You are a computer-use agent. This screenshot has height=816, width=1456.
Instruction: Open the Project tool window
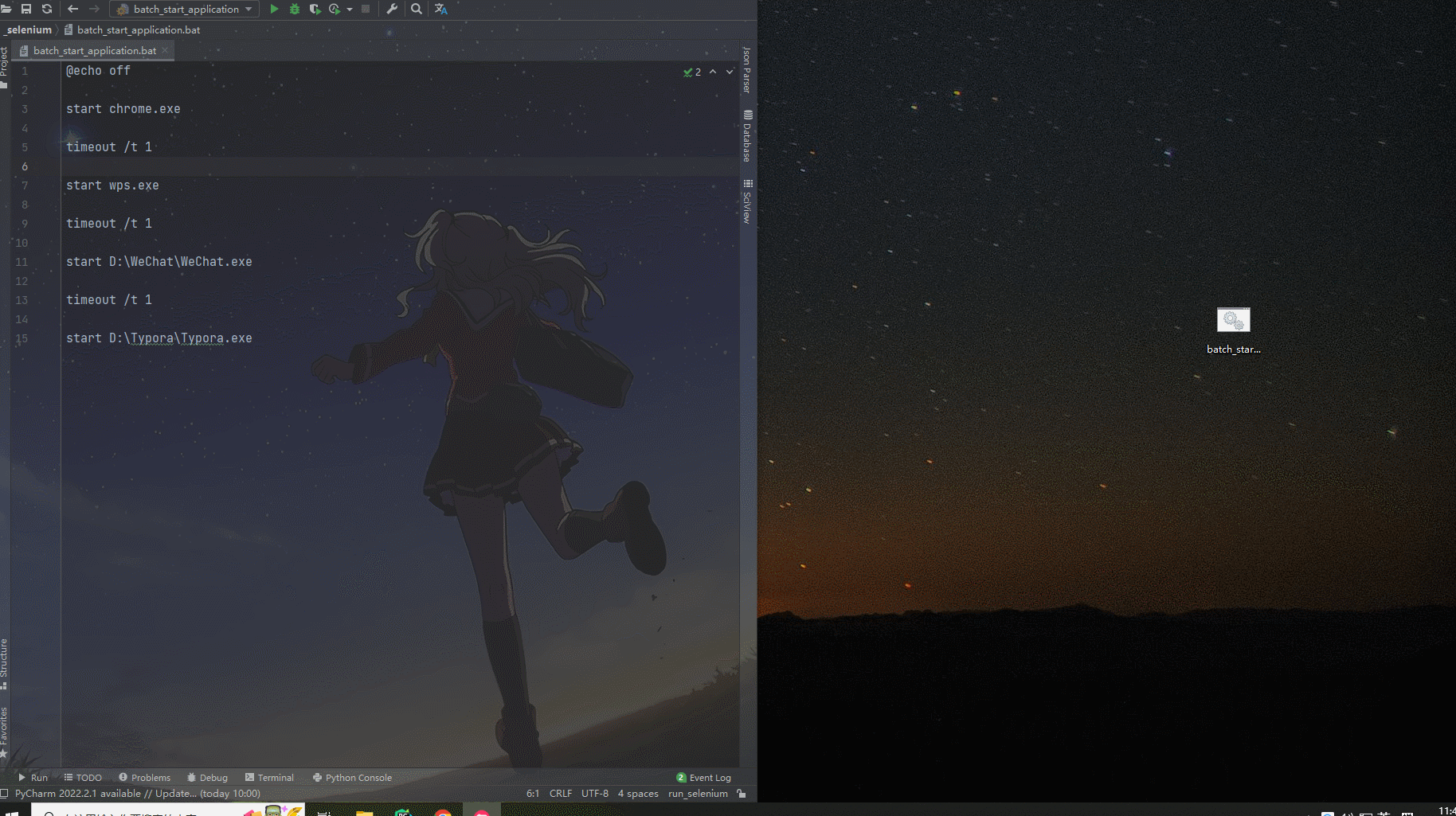point(4,67)
